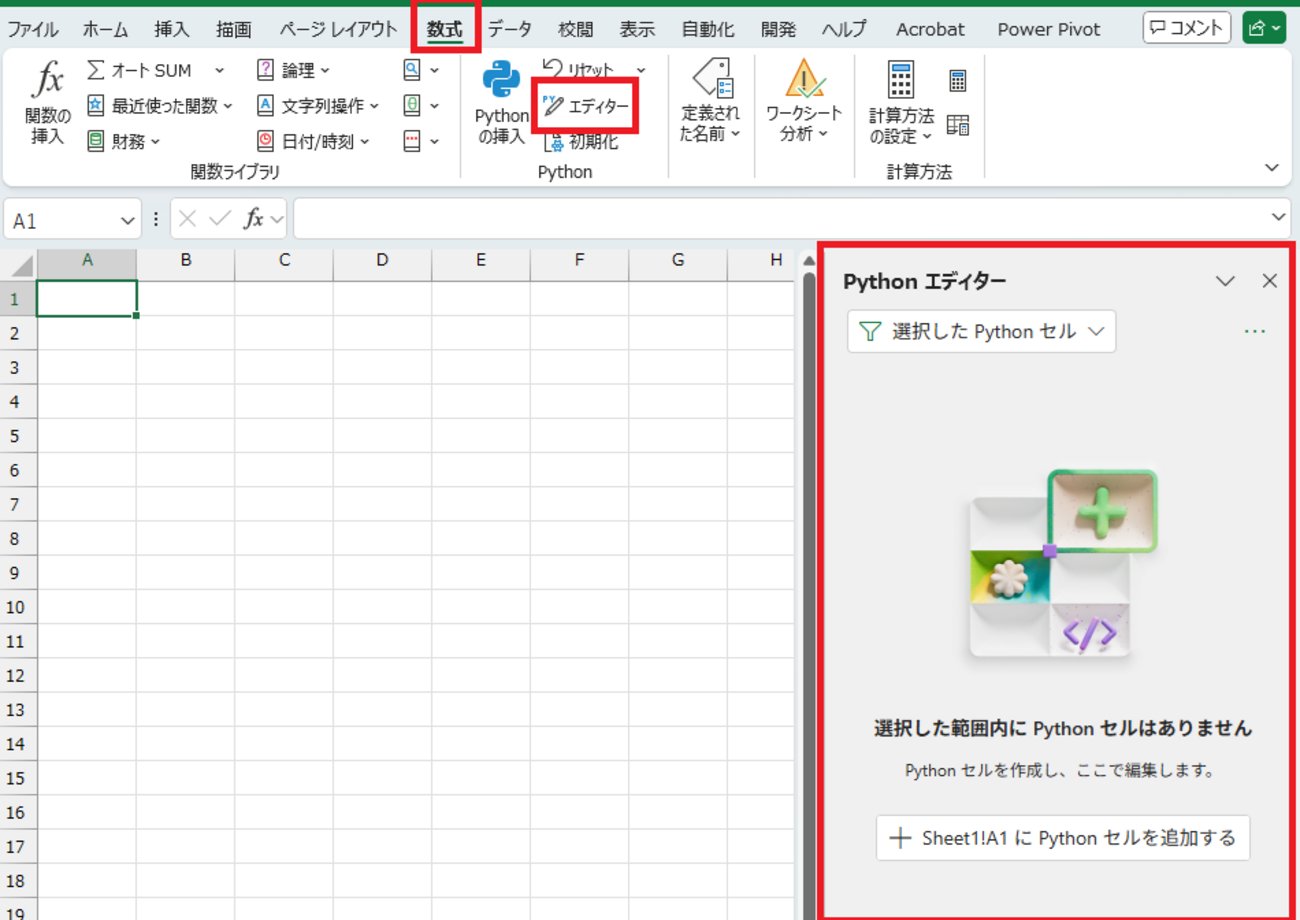The image size is (1300, 920).
Task: Switch to the 開発 tab
Action: point(778,29)
